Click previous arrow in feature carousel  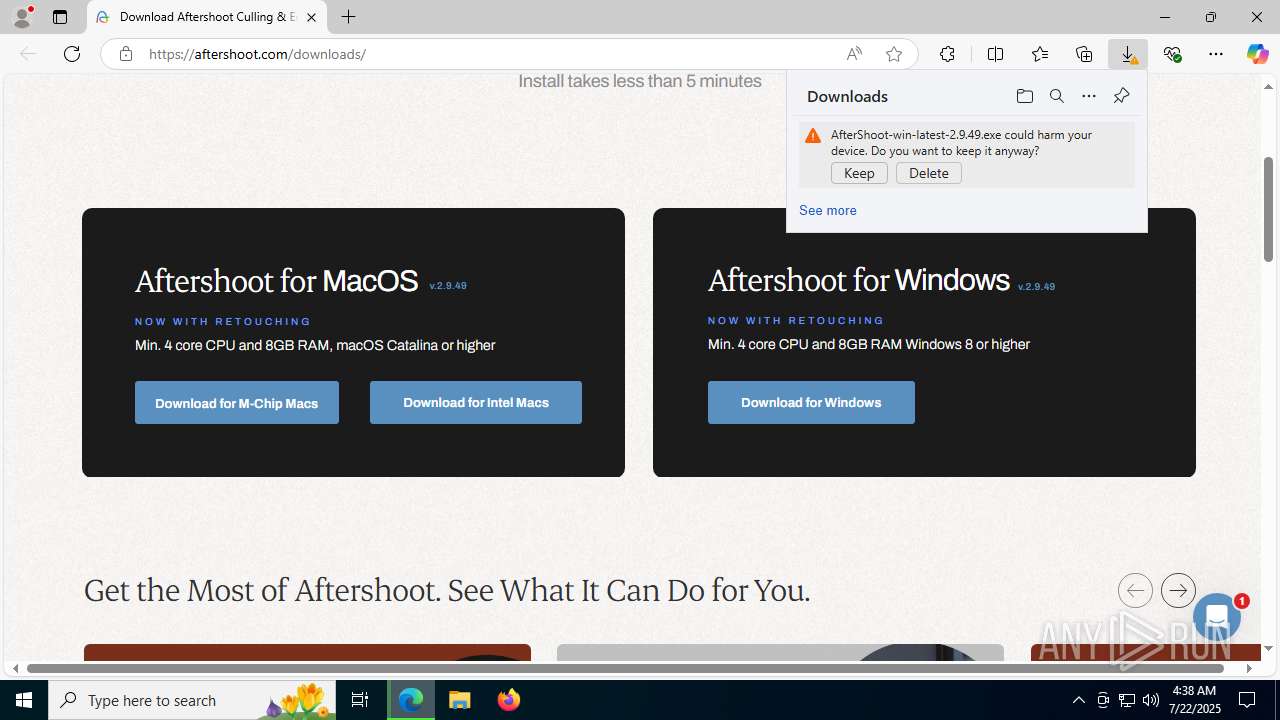pos(1135,590)
